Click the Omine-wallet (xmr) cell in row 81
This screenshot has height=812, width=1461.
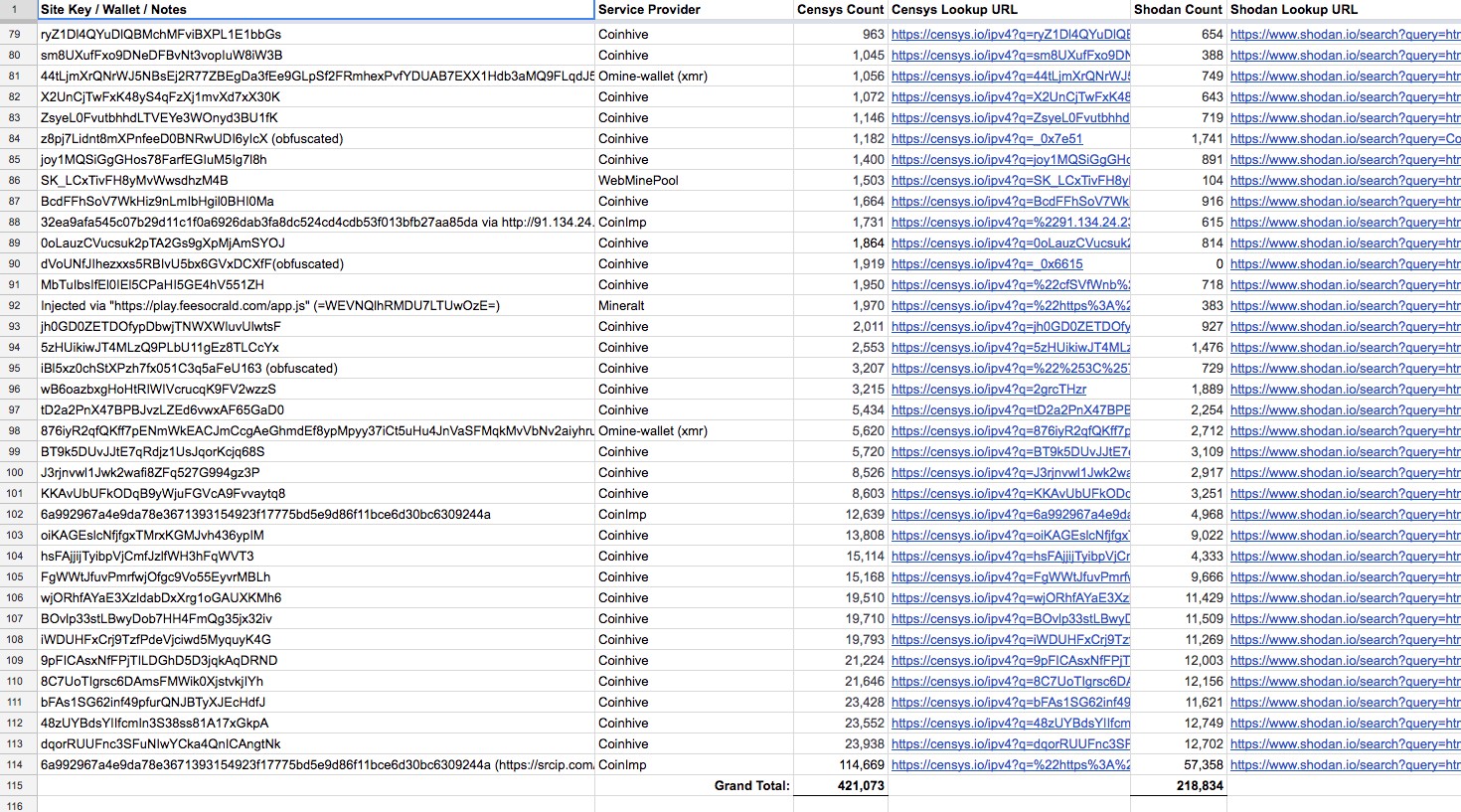694,76
